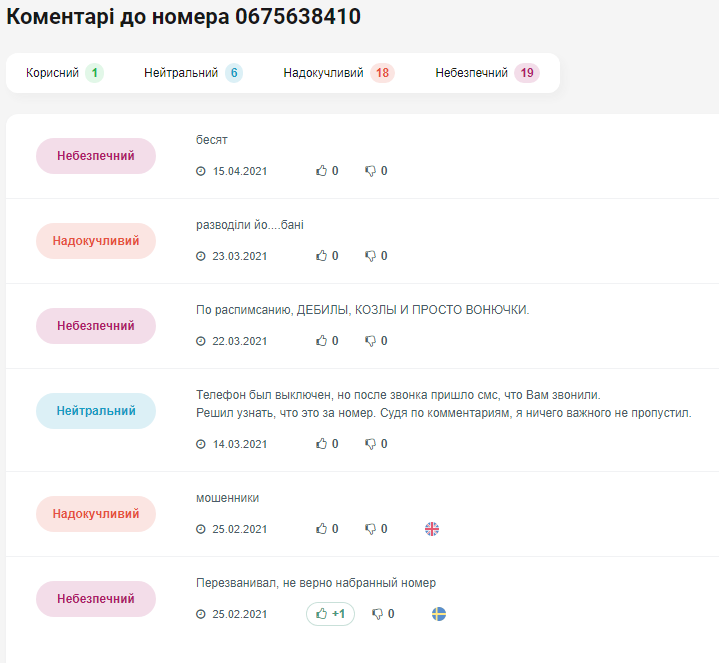Click the Swedish flag icon
This screenshot has height=663, width=719.
[x=439, y=614]
